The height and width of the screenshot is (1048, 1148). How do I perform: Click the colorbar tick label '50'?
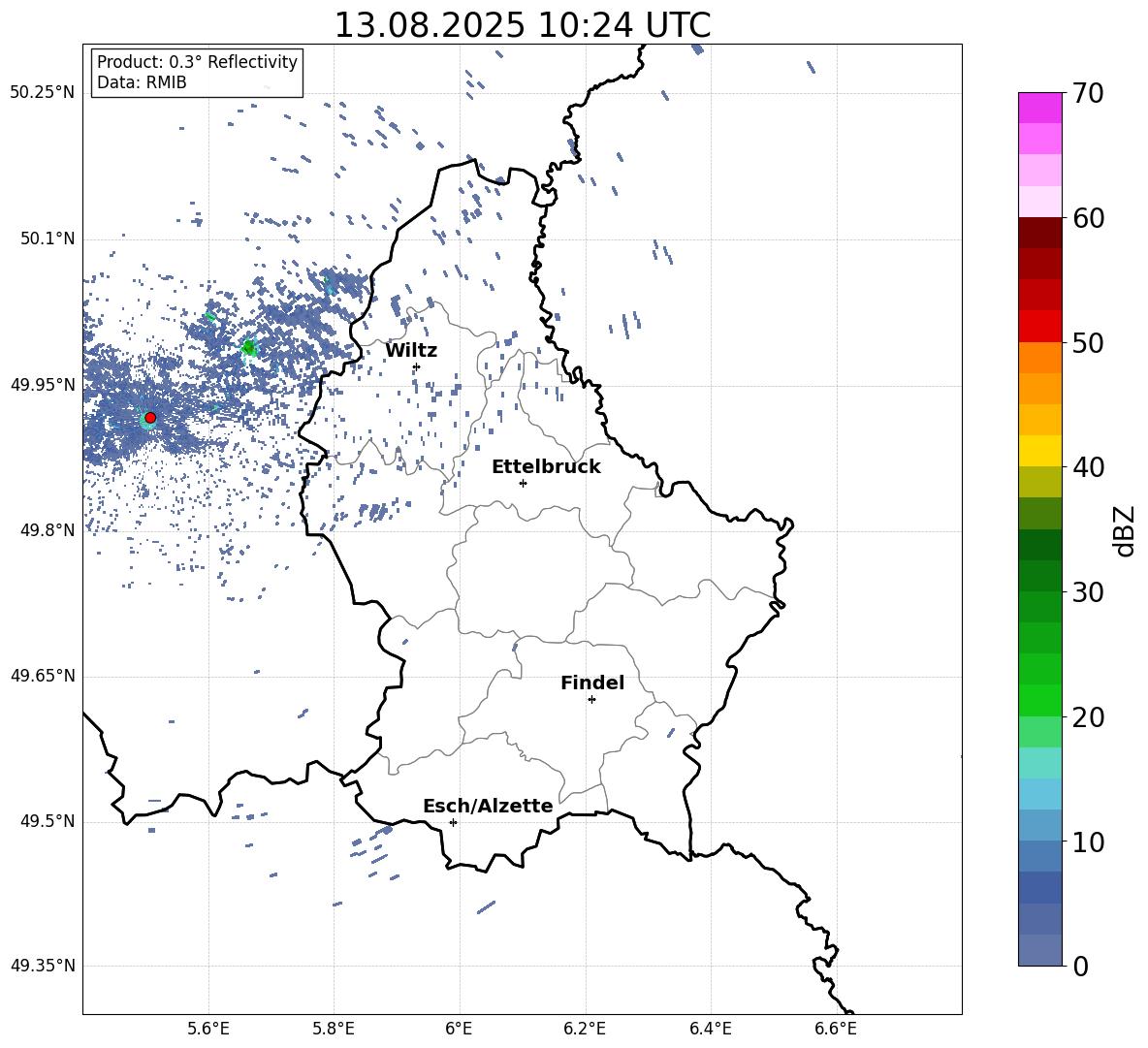coord(1088,343)
